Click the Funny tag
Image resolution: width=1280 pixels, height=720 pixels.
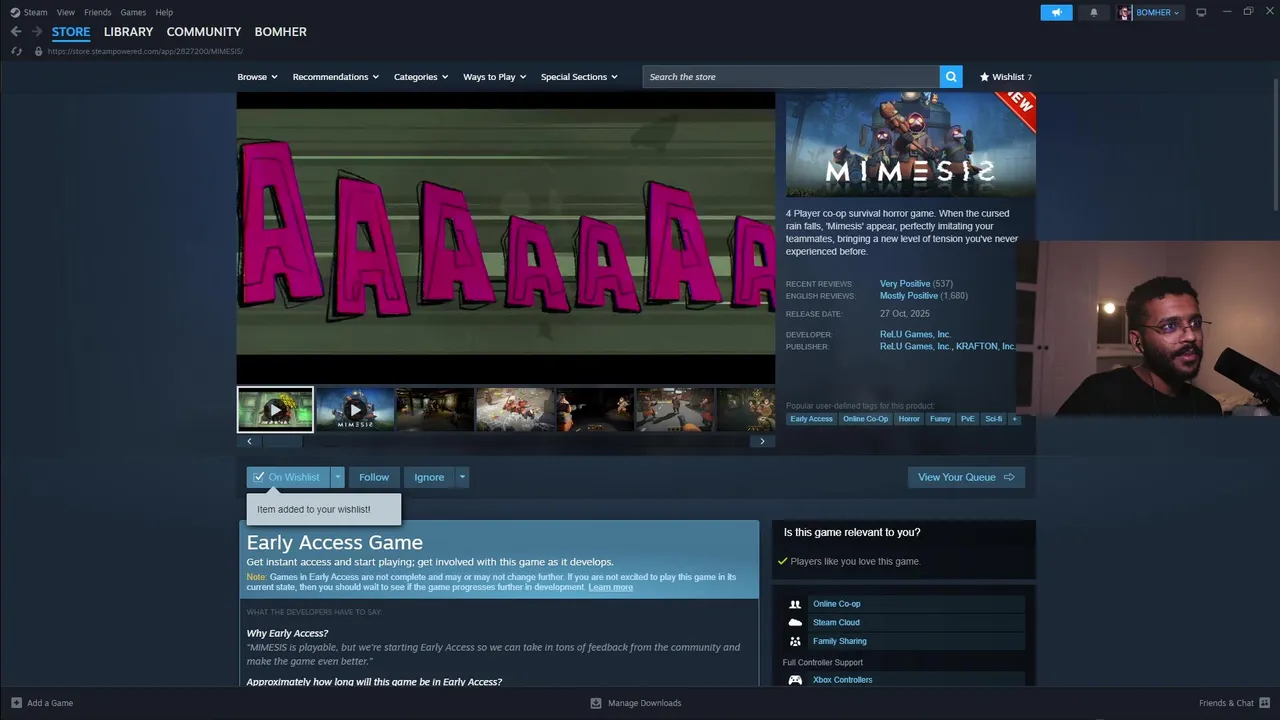tap(940, 419)
